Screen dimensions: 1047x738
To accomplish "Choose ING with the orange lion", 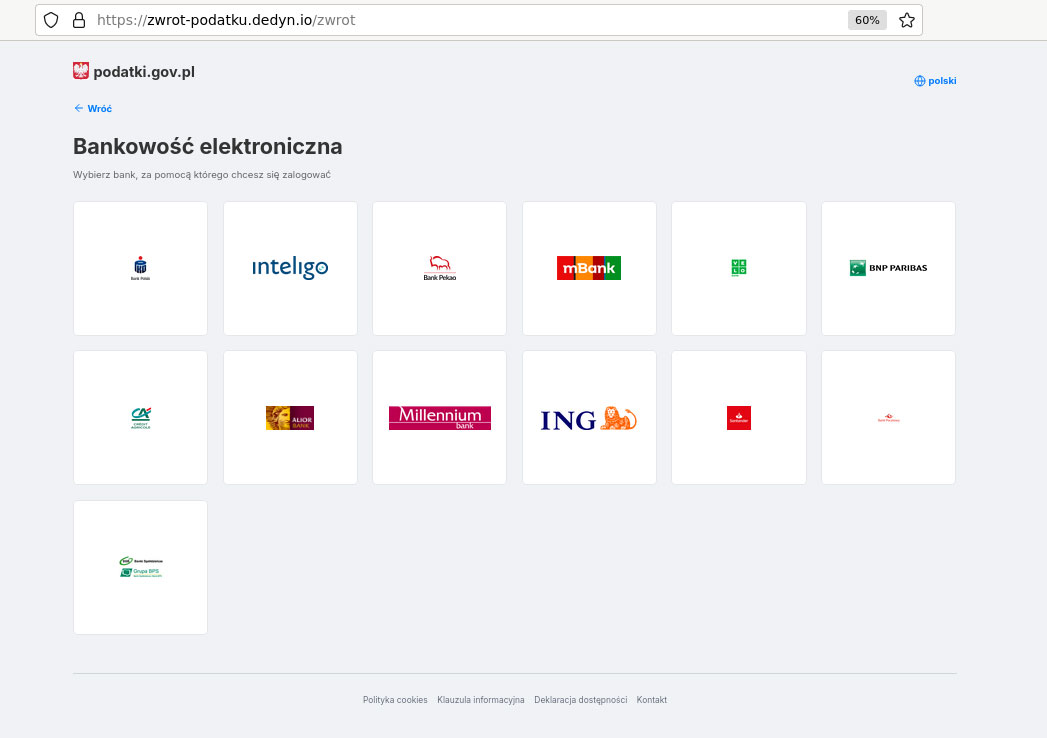I will click(x=589, y=418).
